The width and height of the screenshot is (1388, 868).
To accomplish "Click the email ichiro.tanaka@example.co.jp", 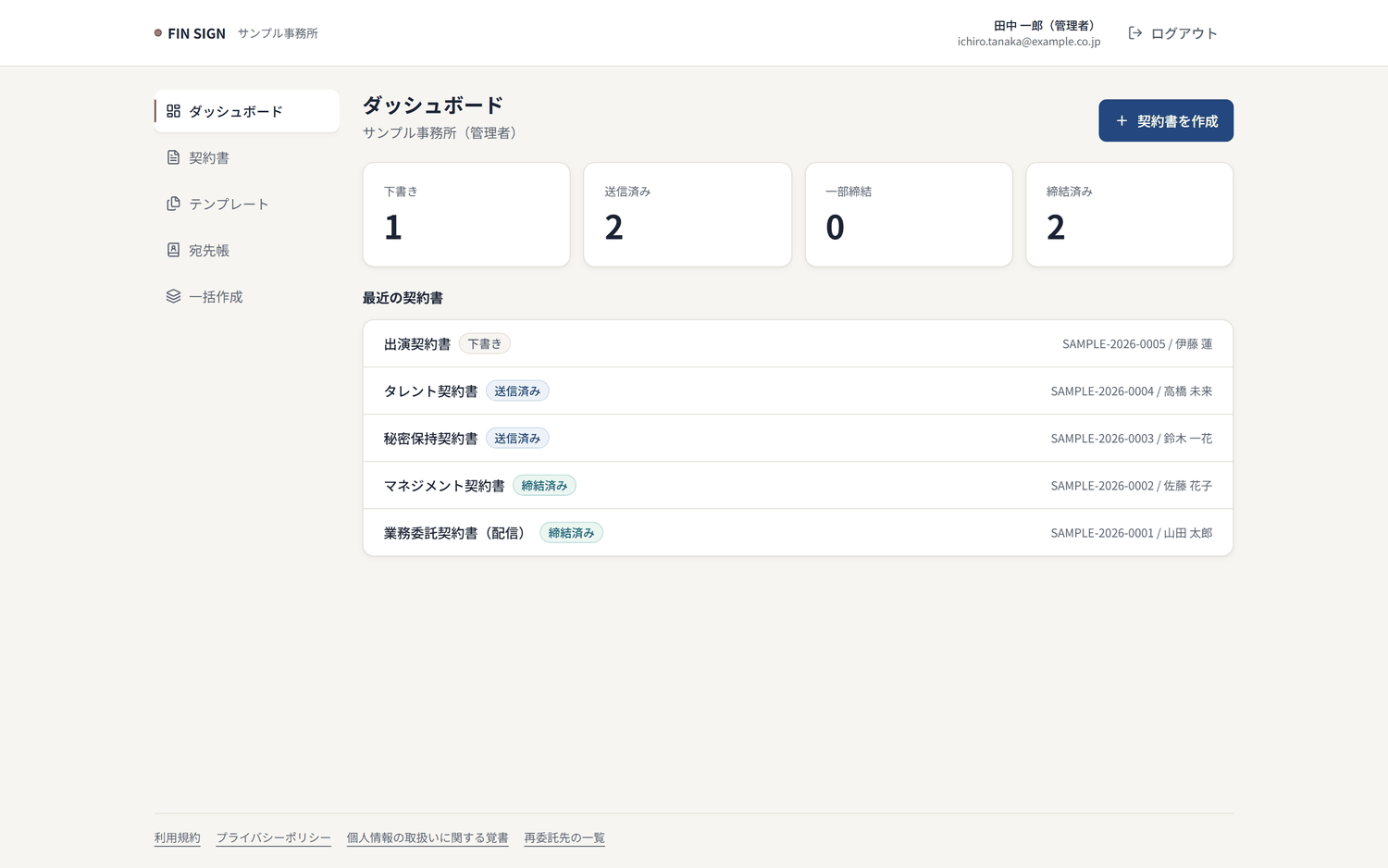I will (1029, 42).
